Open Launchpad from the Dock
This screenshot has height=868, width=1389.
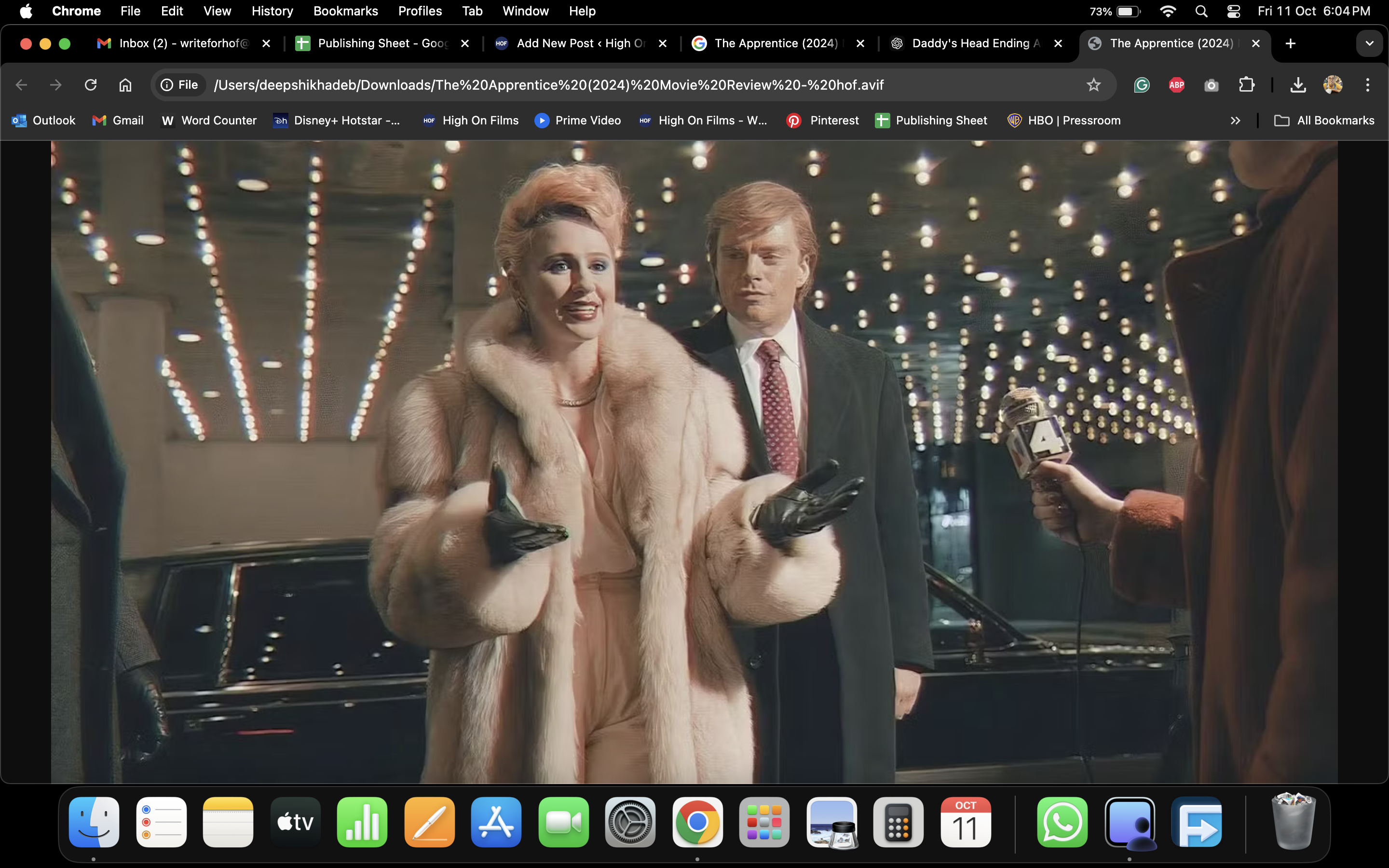[764, 822]
